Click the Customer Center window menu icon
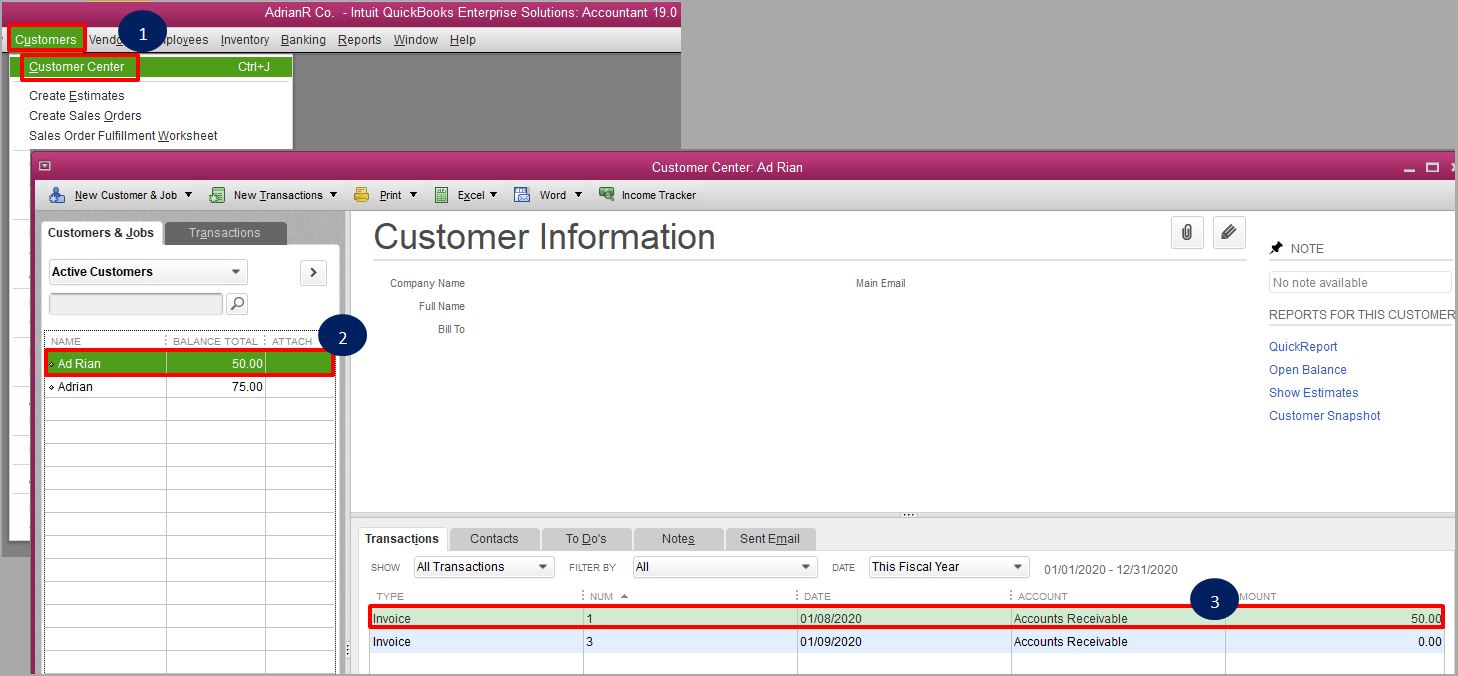The height and width of the screenshot is (676, 1458). tap(45, 167)
